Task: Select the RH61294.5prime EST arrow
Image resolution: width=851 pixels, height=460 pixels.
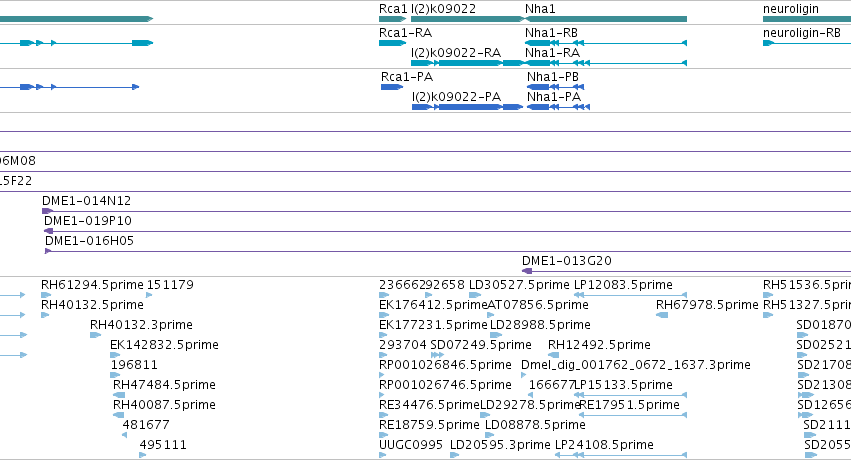Action: pyautogui.click(x=46, y=295)
